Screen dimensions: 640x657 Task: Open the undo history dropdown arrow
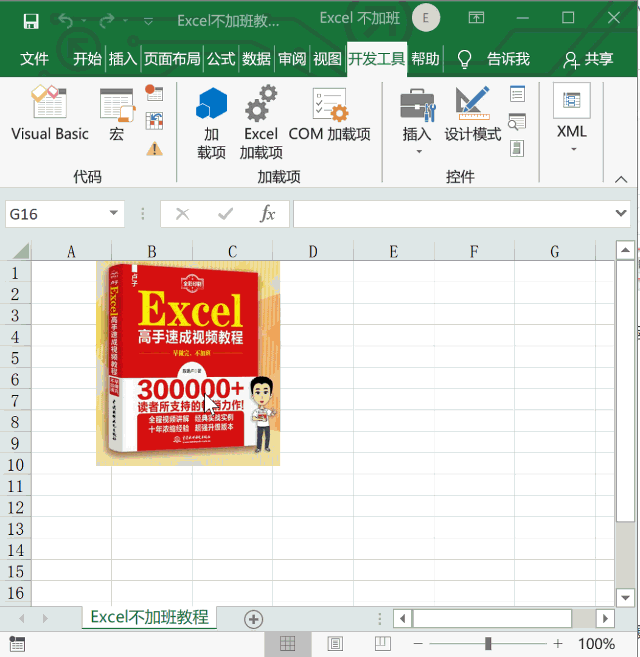(84, 20)
